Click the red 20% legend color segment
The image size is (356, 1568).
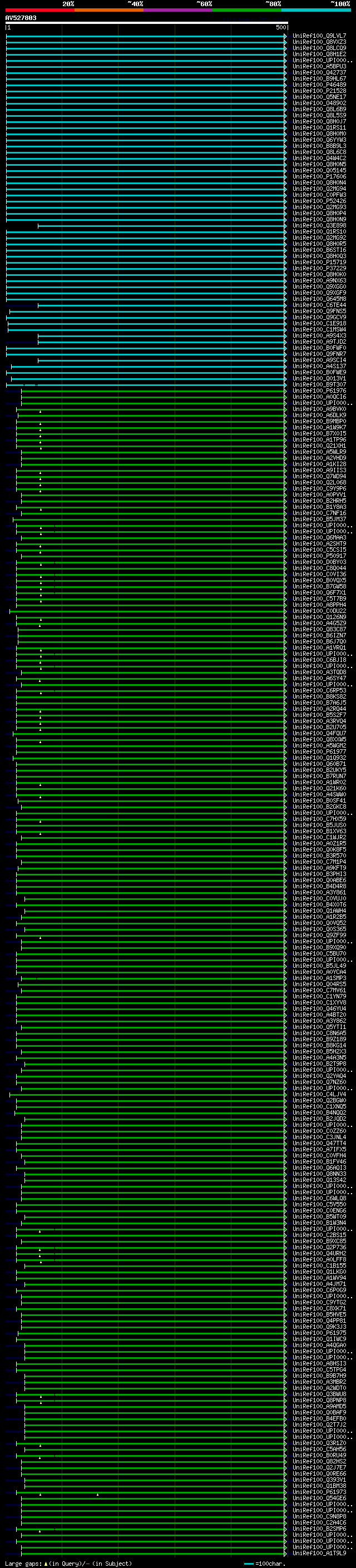[x=40, y=10]
